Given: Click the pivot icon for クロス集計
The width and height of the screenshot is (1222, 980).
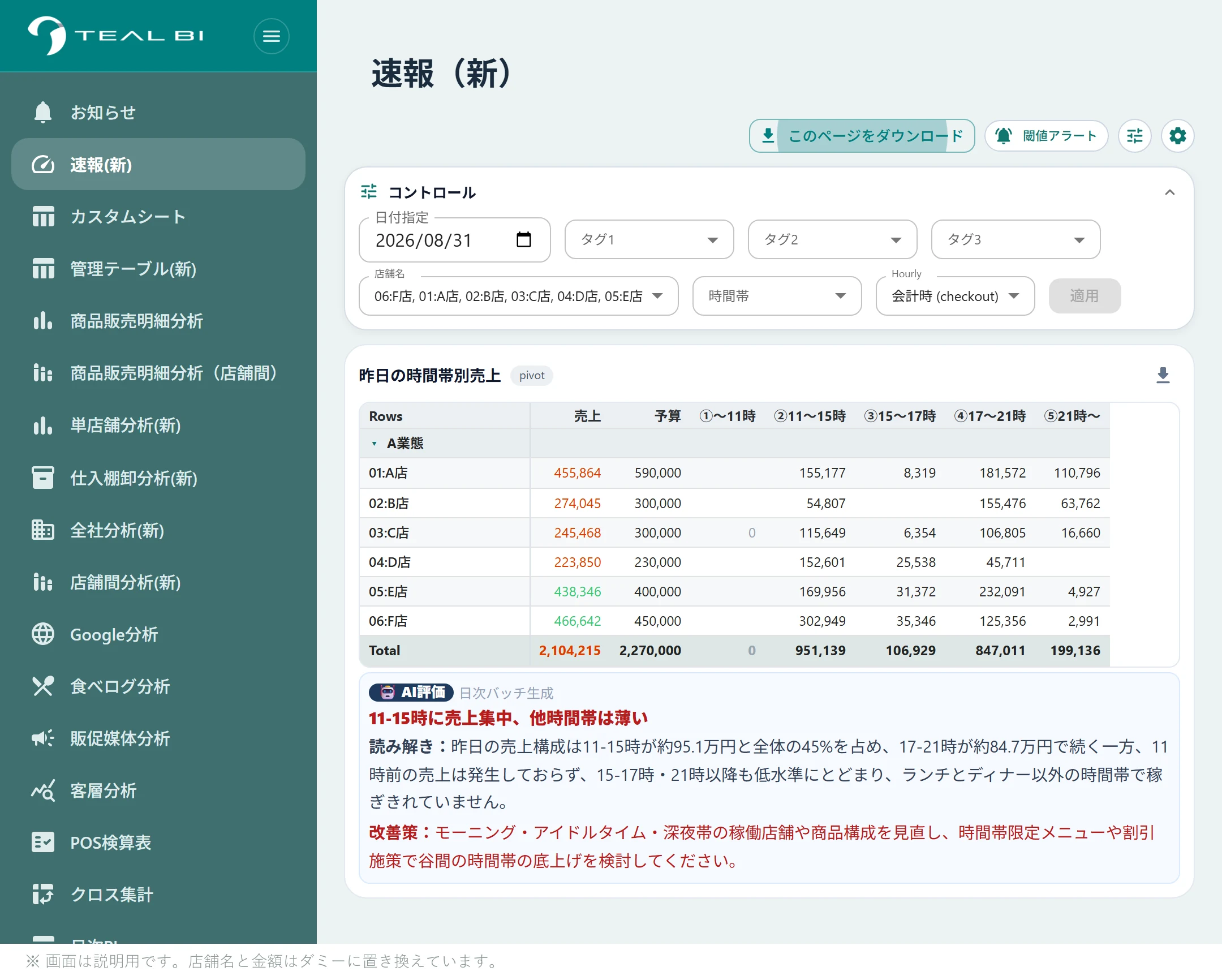Looking at the screenshot, I should click(42, 895).
